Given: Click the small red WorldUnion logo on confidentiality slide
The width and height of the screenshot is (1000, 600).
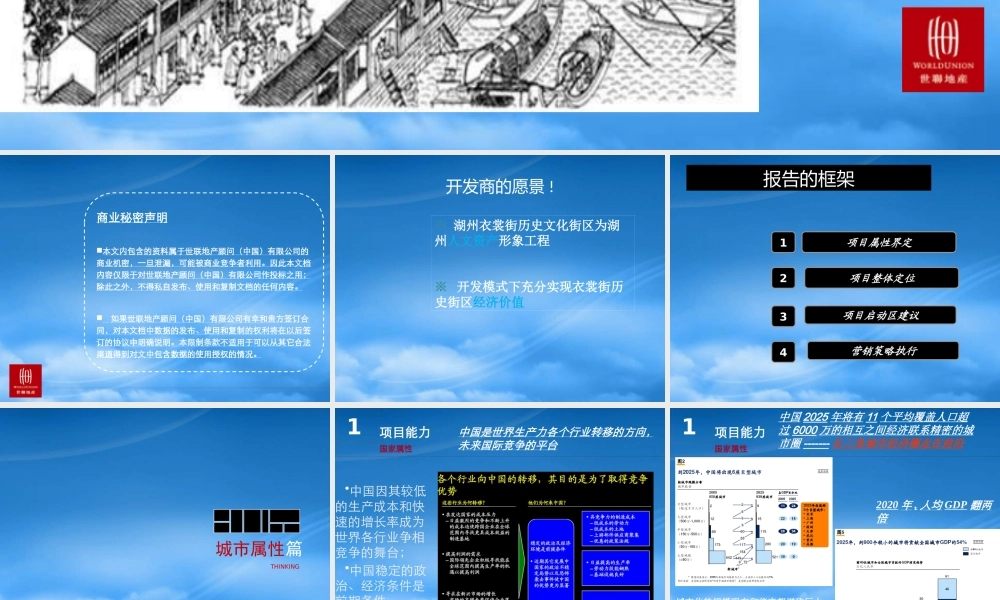Looking at the screenshot, I should (26, 380).
